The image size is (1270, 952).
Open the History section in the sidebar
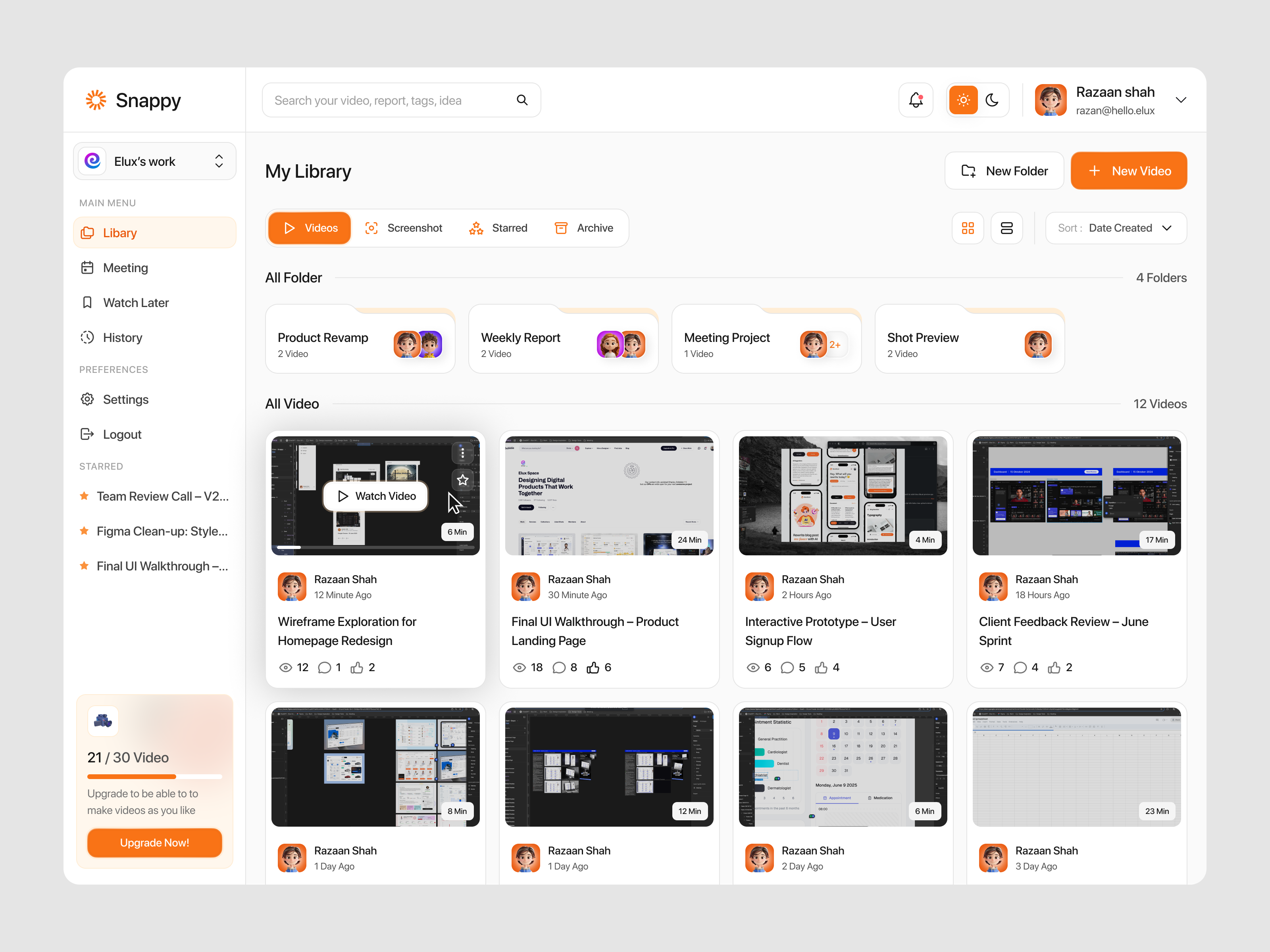(x=122, y=338)
